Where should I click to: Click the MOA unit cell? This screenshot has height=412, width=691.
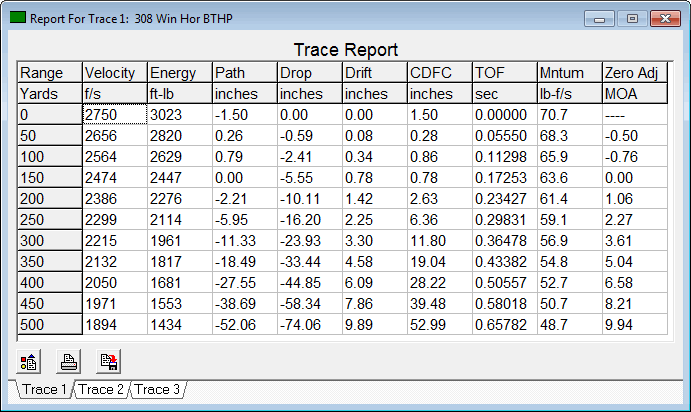point(635,94)
